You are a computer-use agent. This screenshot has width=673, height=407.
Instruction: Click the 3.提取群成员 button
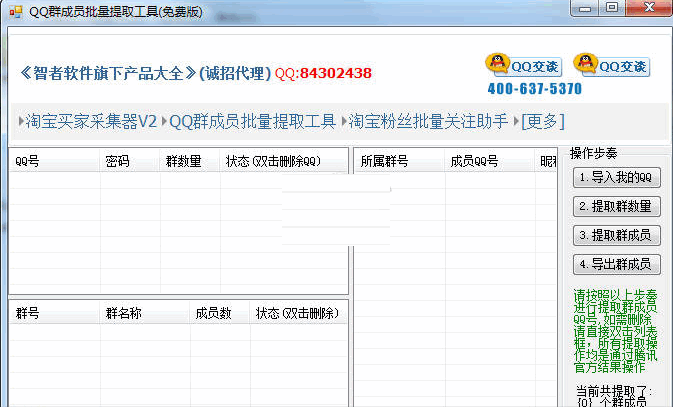pos(617,235)
